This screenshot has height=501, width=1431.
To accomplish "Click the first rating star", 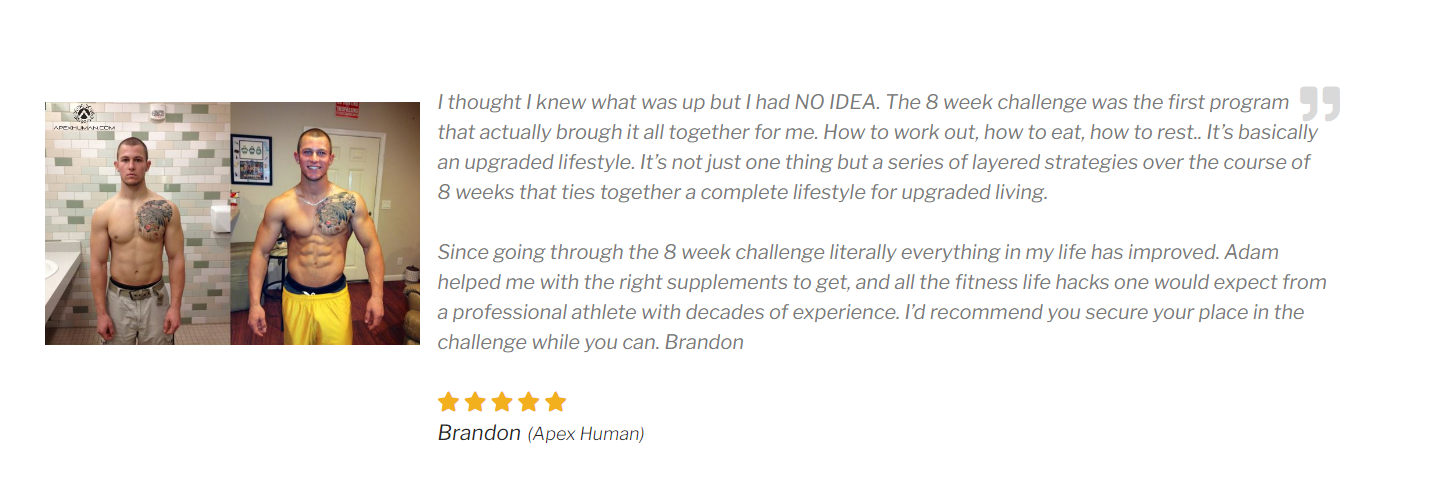I will [449, 402].
